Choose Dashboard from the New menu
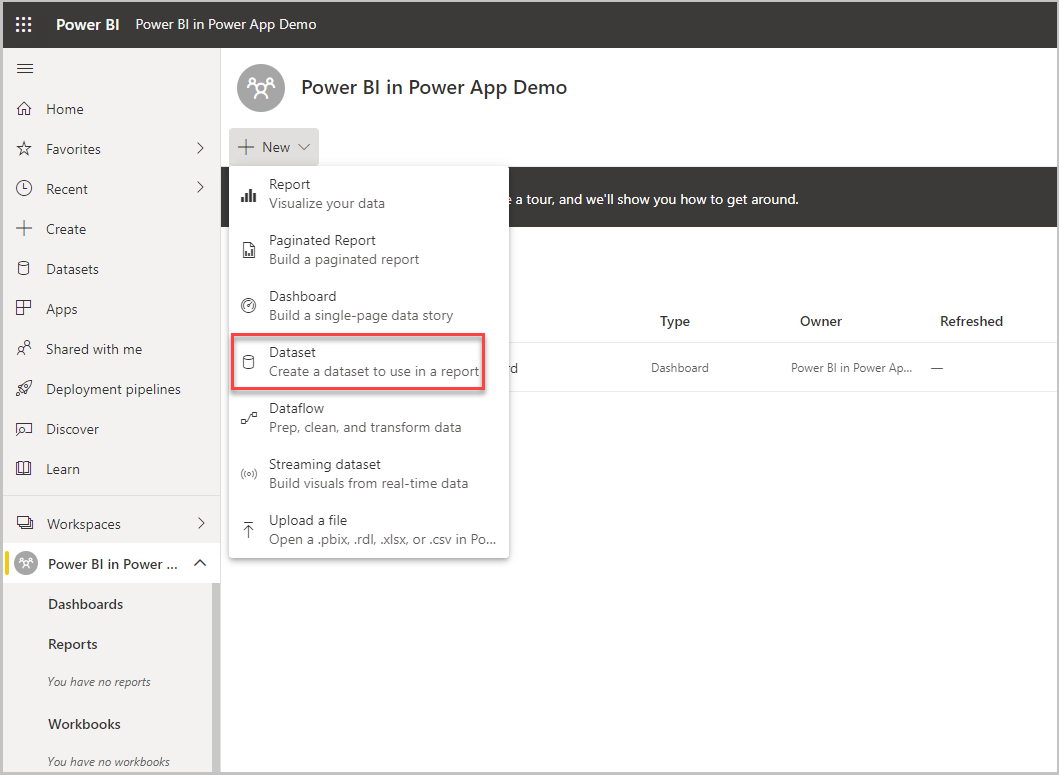The height and width of the screenshot is (775, 1059). point(369,306)
